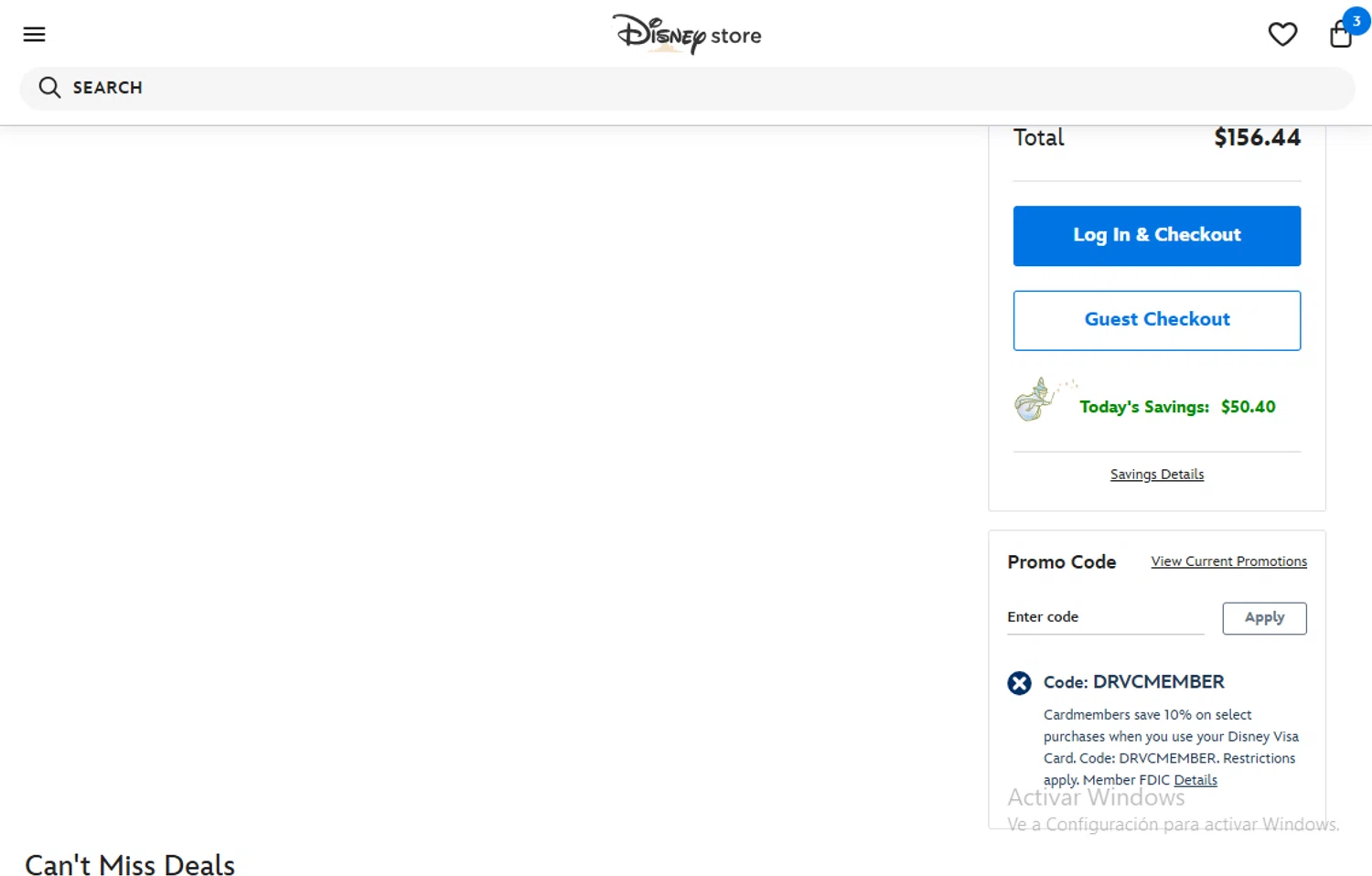Click the Promo Code heading

[1061, 562]
